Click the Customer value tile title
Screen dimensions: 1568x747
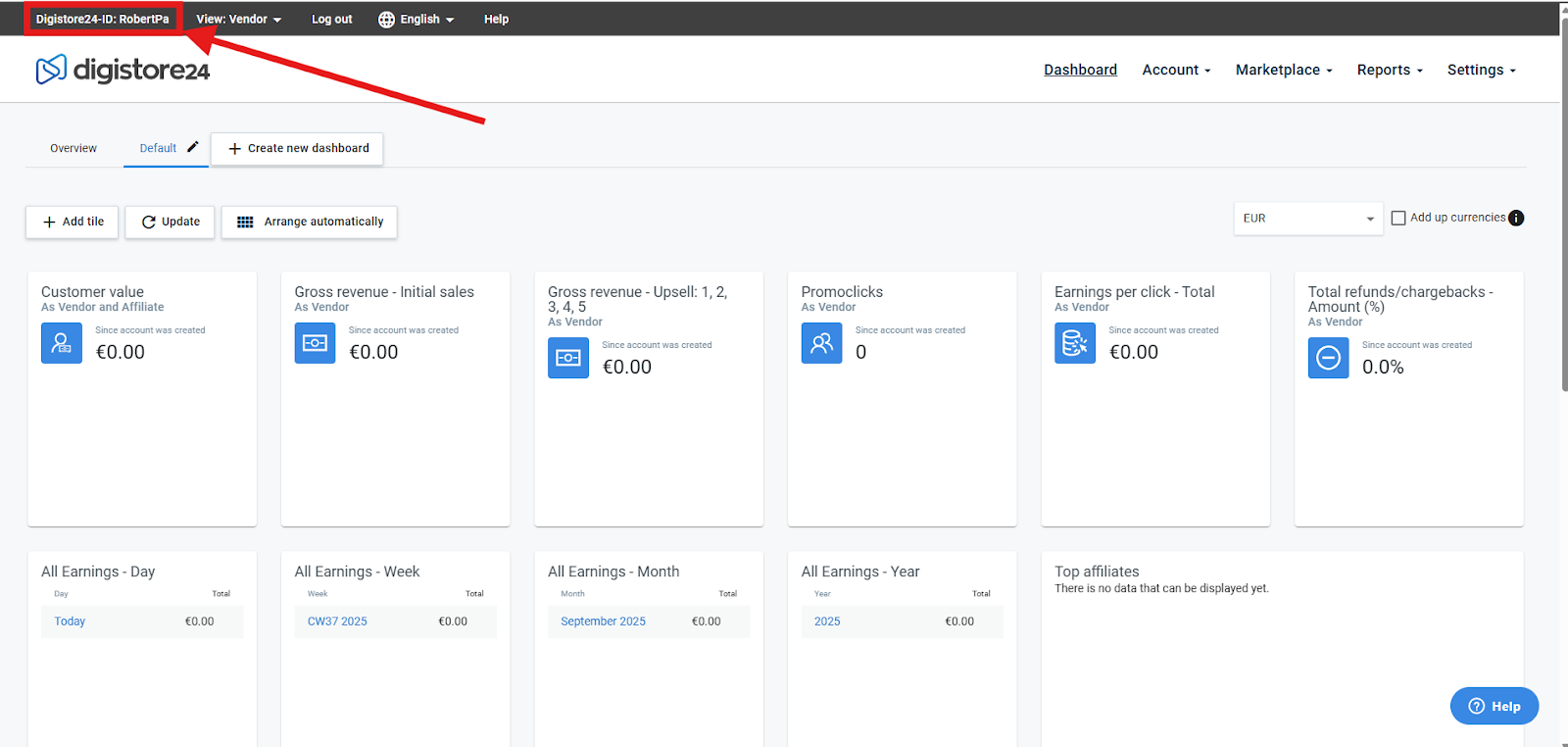tap(92, 292)
